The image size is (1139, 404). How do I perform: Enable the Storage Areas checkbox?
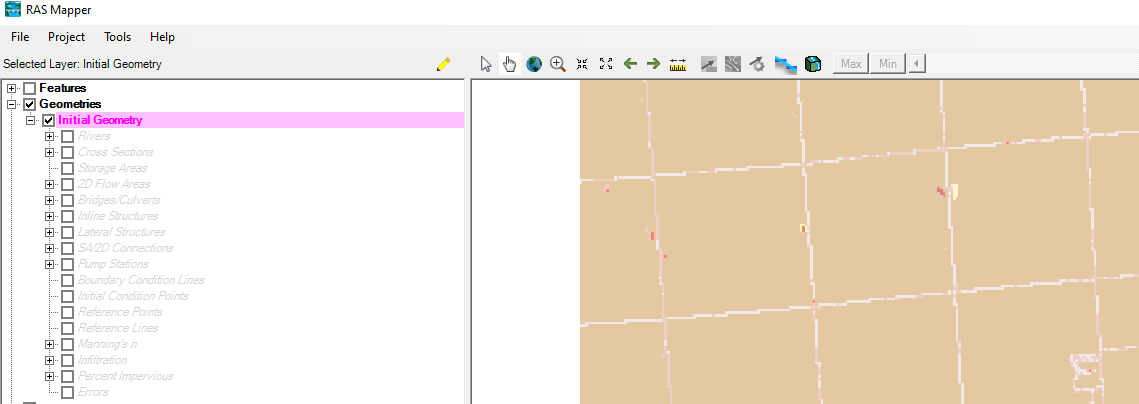click(68, 168)
